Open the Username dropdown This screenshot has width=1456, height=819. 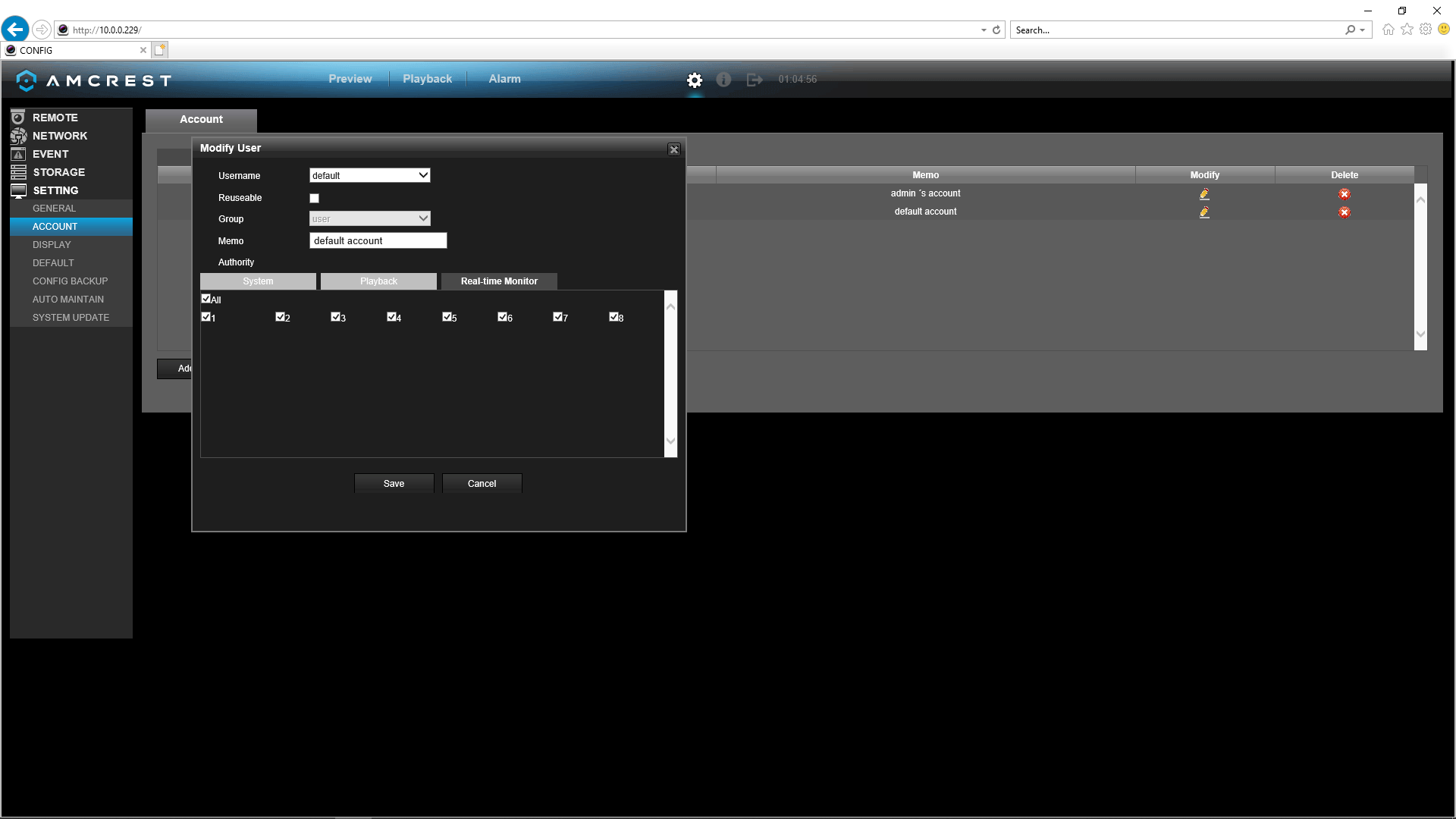click(370, 175)
